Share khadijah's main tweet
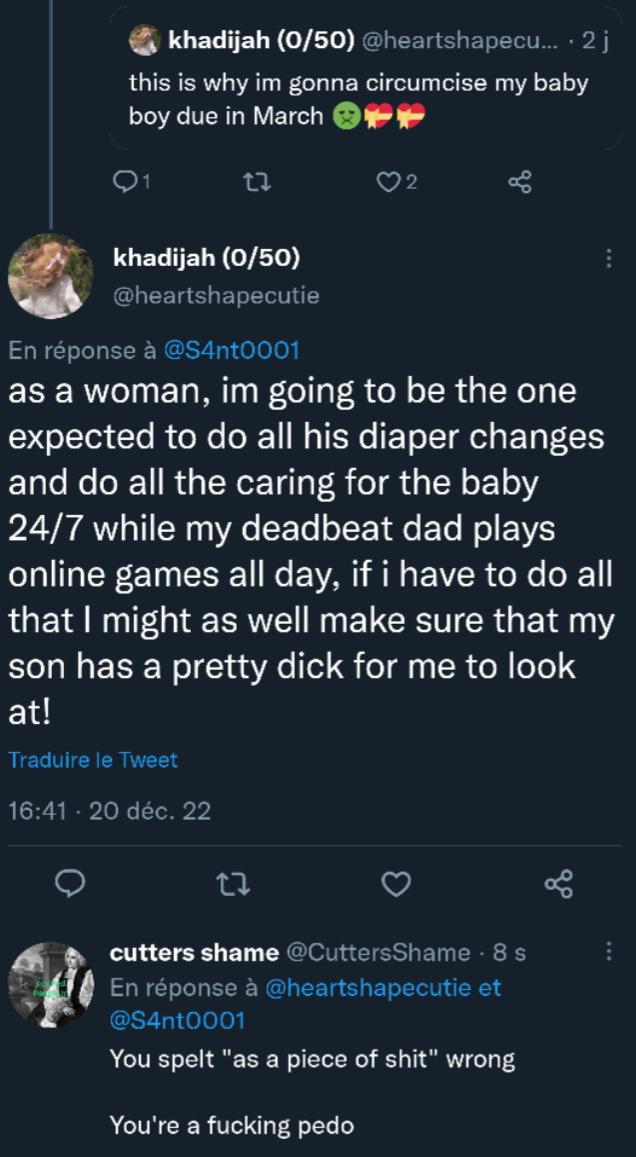 pyautogui.click(x=559, y=883)
